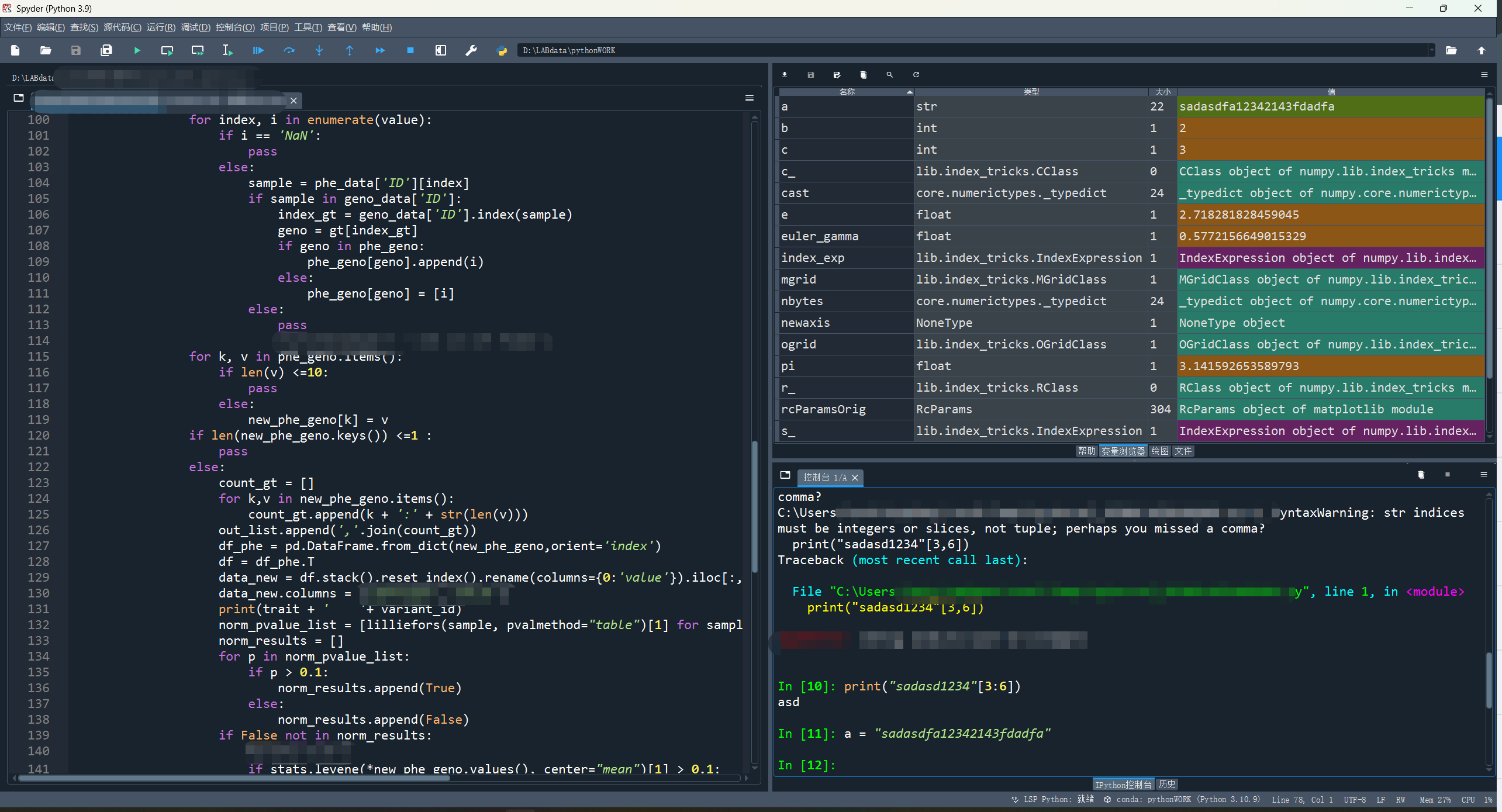Maximize the current pane
The image size is (1502, 812).
click(x=441, y=50)
